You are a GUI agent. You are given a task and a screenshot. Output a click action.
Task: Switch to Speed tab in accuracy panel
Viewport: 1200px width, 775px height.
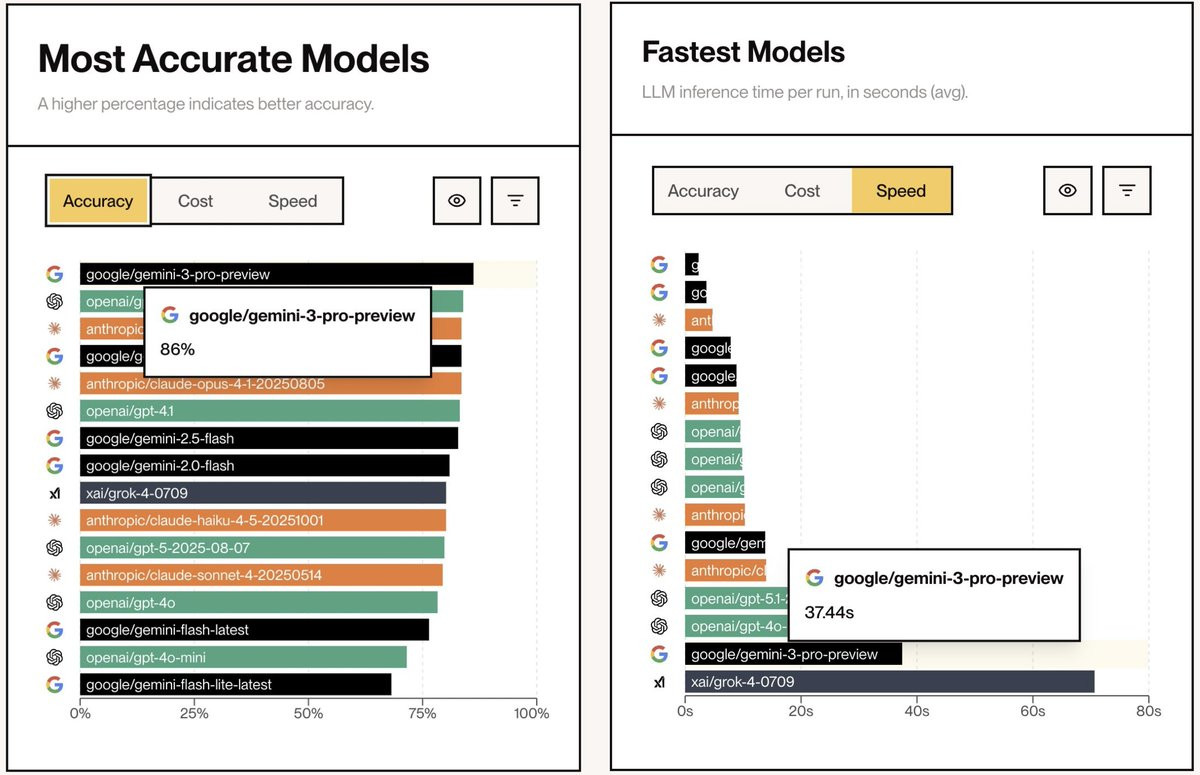pos(292,201)
